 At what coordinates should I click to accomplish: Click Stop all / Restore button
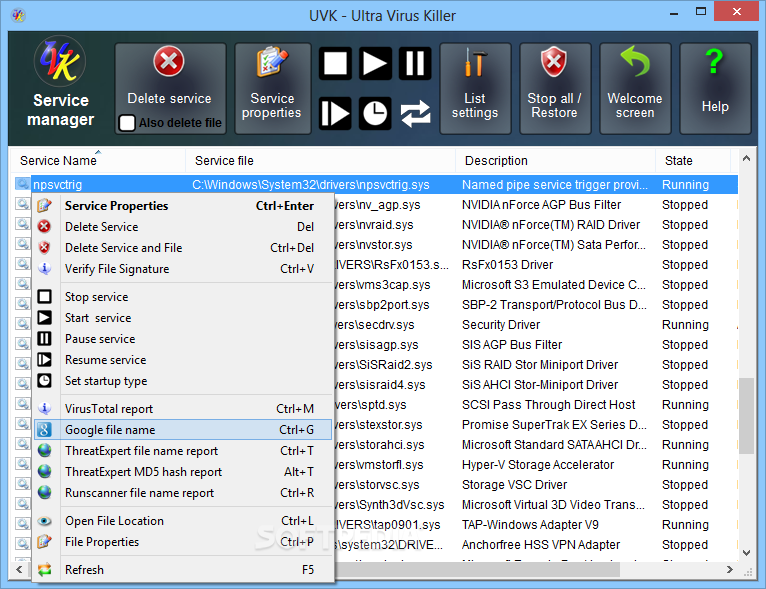point(555,88)
